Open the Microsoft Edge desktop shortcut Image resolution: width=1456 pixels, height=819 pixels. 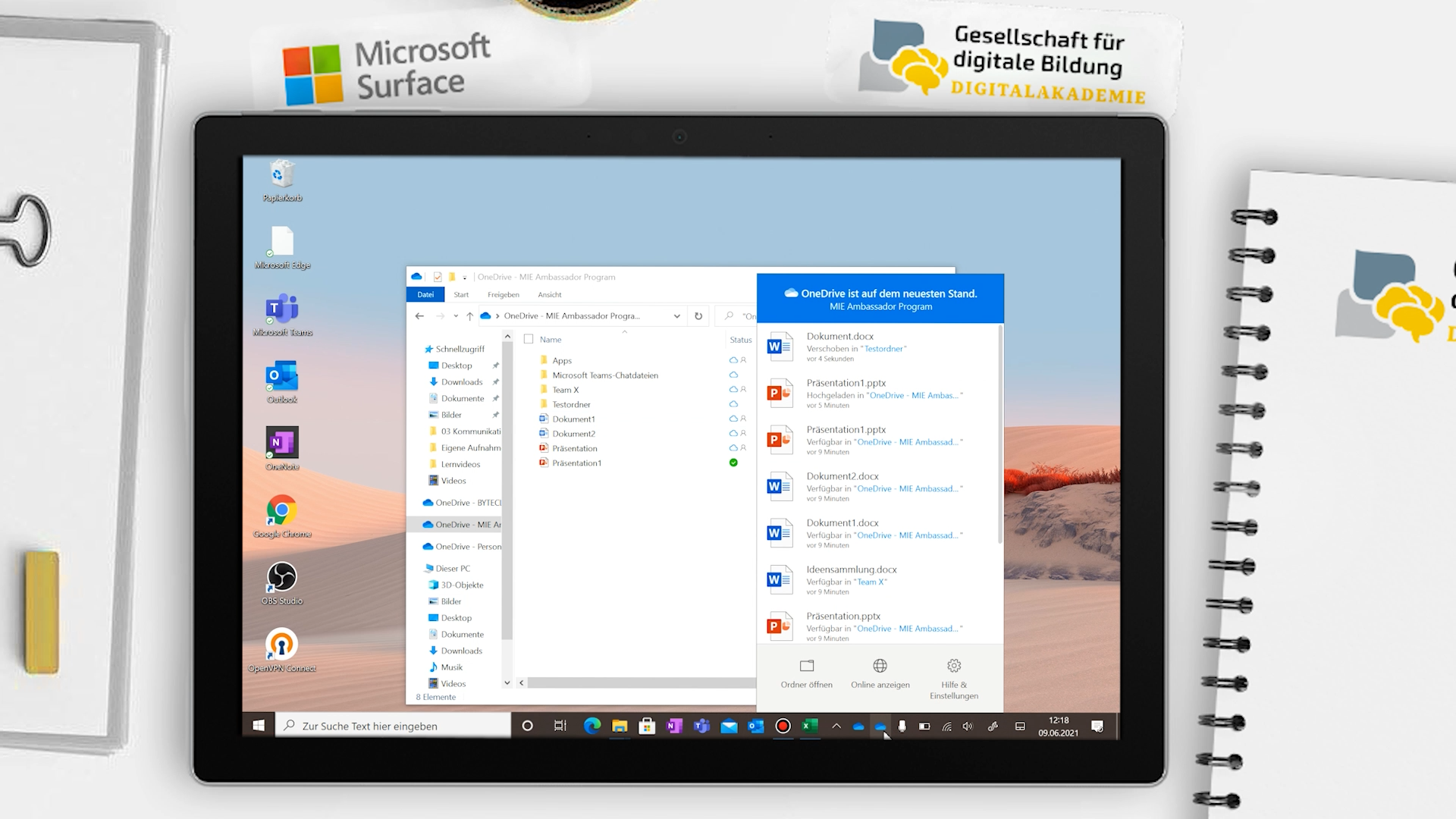point(282,248)
